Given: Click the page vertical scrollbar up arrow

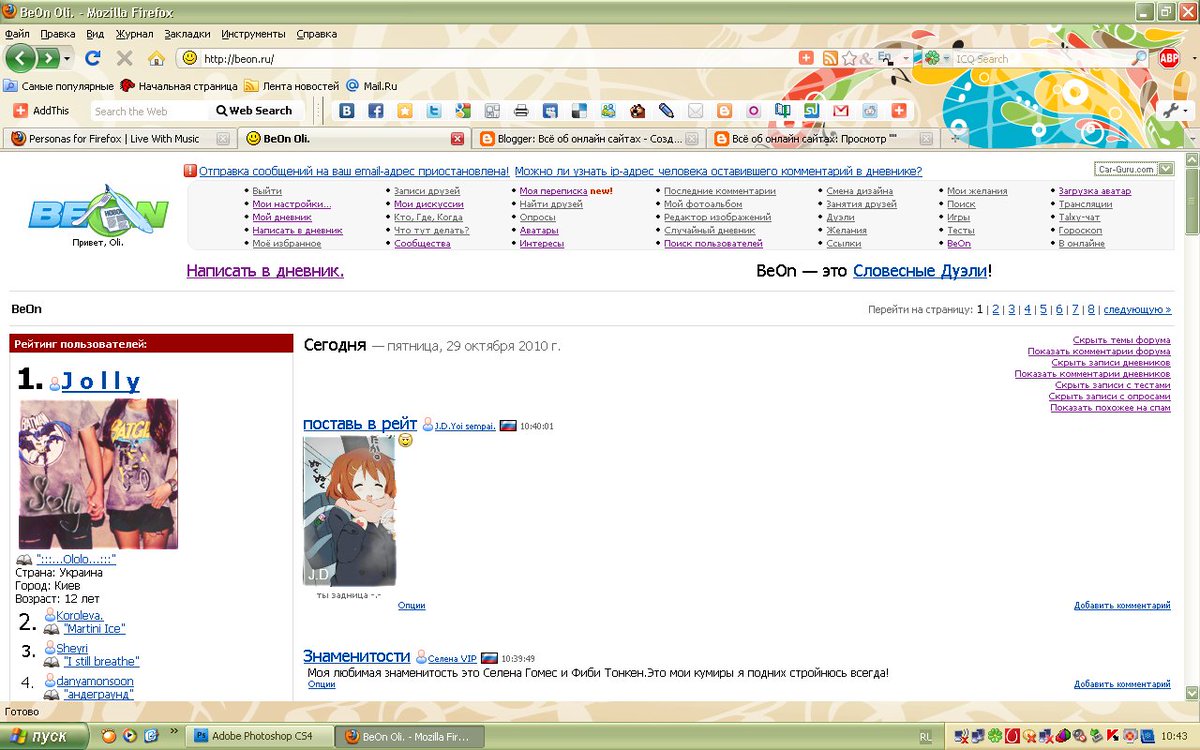Looking at the screenshot, I should [1191, 161].
